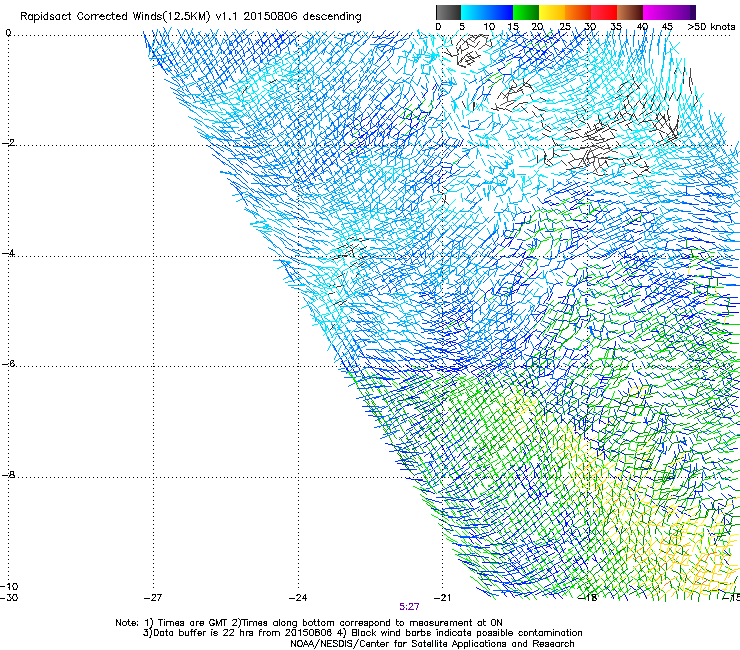Viewport: 740px width, 650px height.
Task: Click the '-8' latitude axis label
Action: [8, 475]
